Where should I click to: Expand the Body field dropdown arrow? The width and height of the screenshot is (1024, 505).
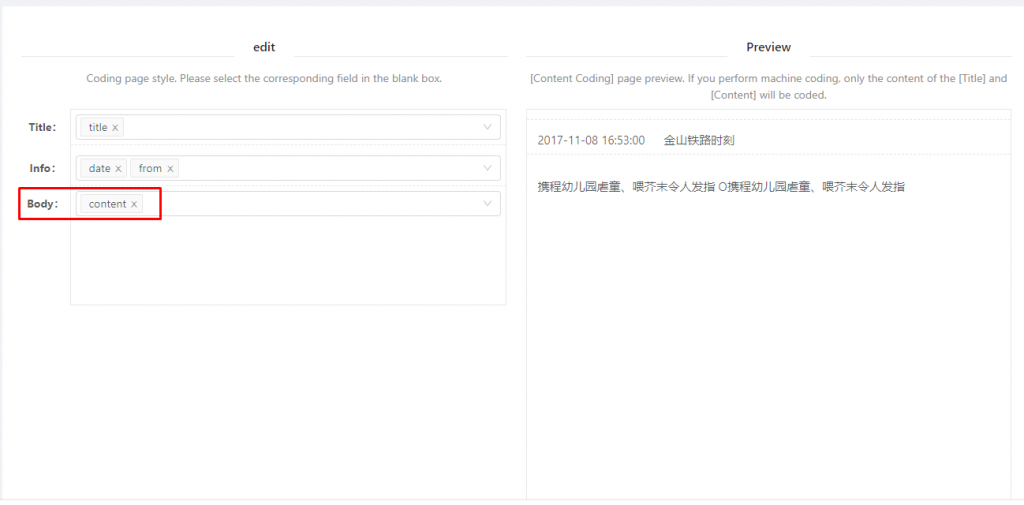coord(488,204)
